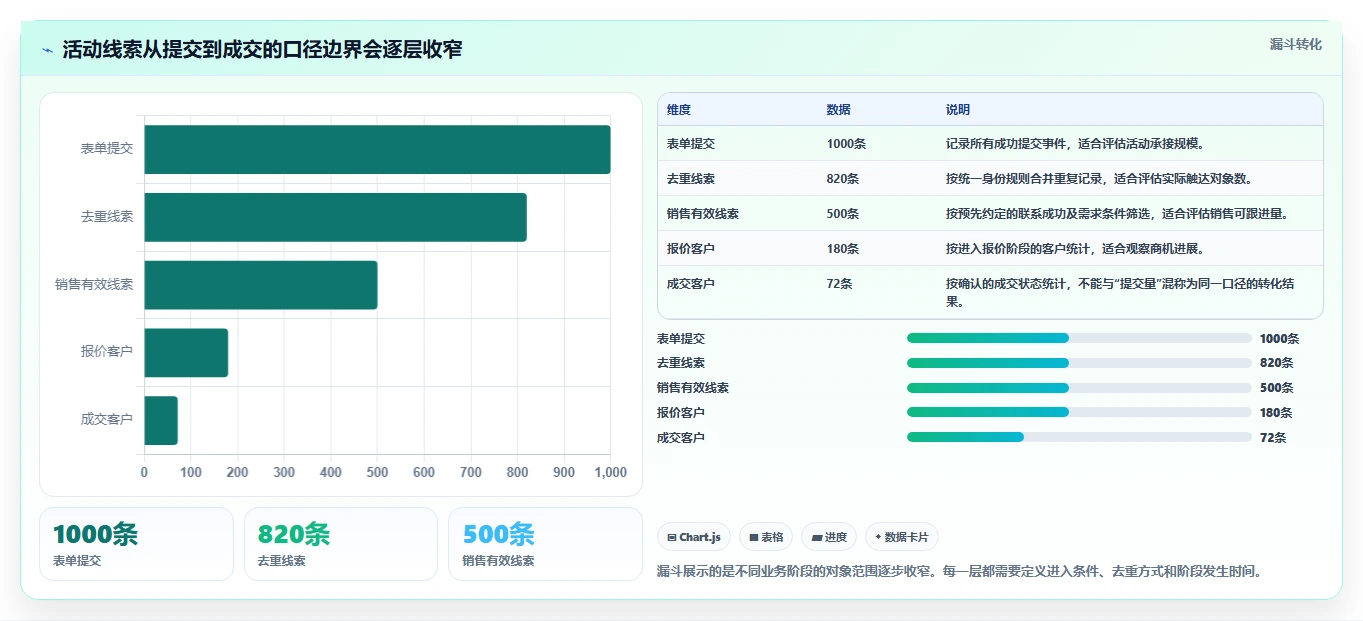Select the 表格 tag chip
The image size is (1363, 621).
[x=766, y=537]
